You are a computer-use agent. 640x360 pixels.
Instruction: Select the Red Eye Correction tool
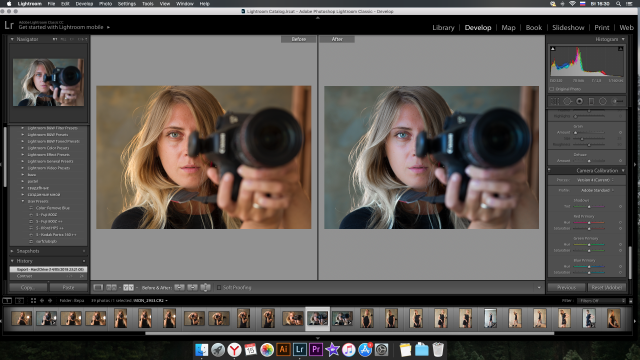coord(579,101)
